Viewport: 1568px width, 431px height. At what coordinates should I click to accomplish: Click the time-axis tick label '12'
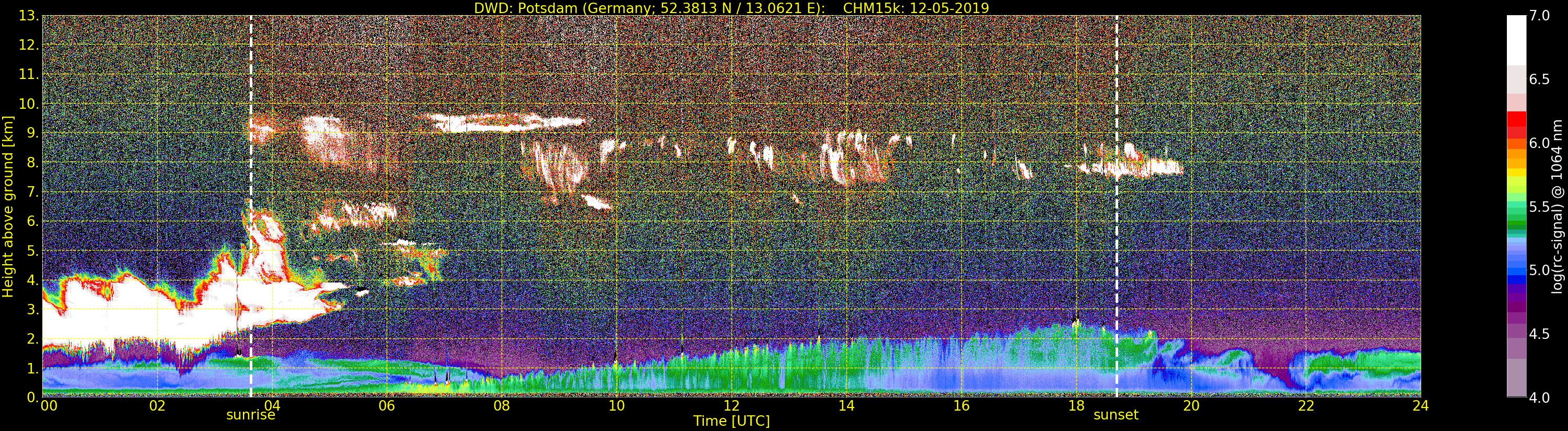pyautogui.click(x=731, y=405)
